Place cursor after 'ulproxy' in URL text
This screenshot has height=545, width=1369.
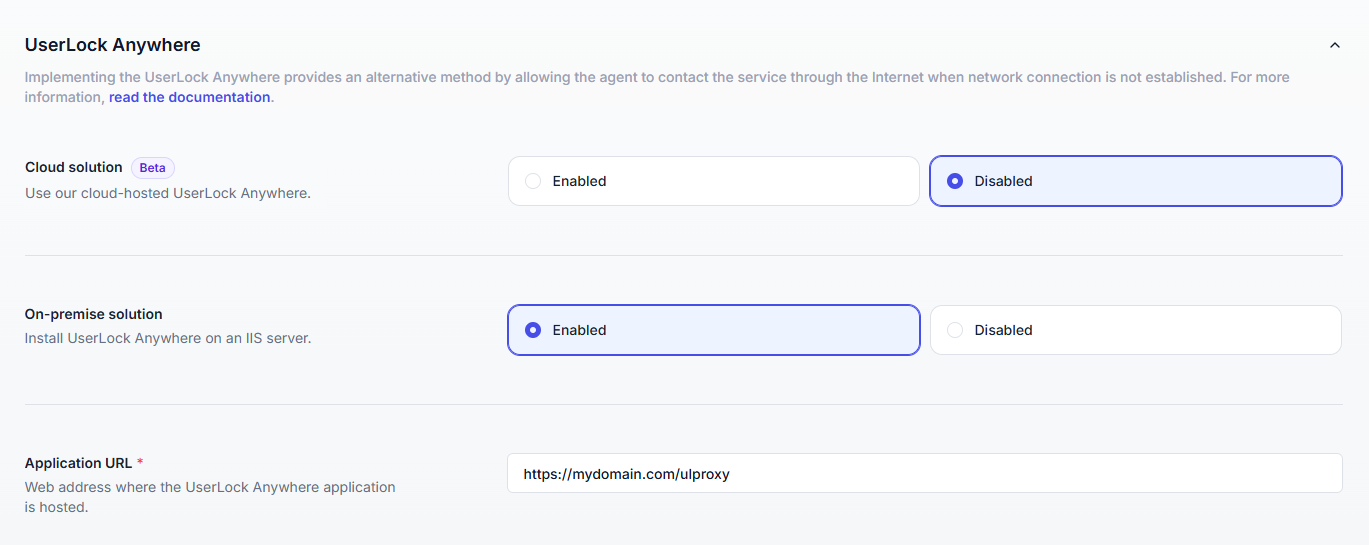[x=731, y=474]
